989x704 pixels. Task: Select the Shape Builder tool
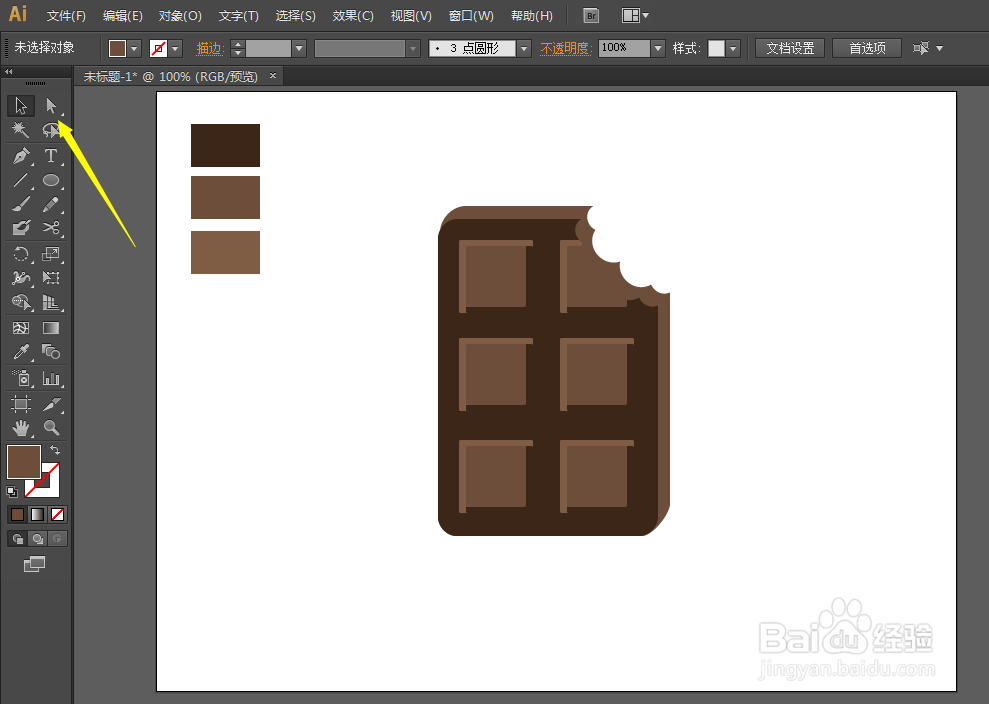tap(21, 302)
